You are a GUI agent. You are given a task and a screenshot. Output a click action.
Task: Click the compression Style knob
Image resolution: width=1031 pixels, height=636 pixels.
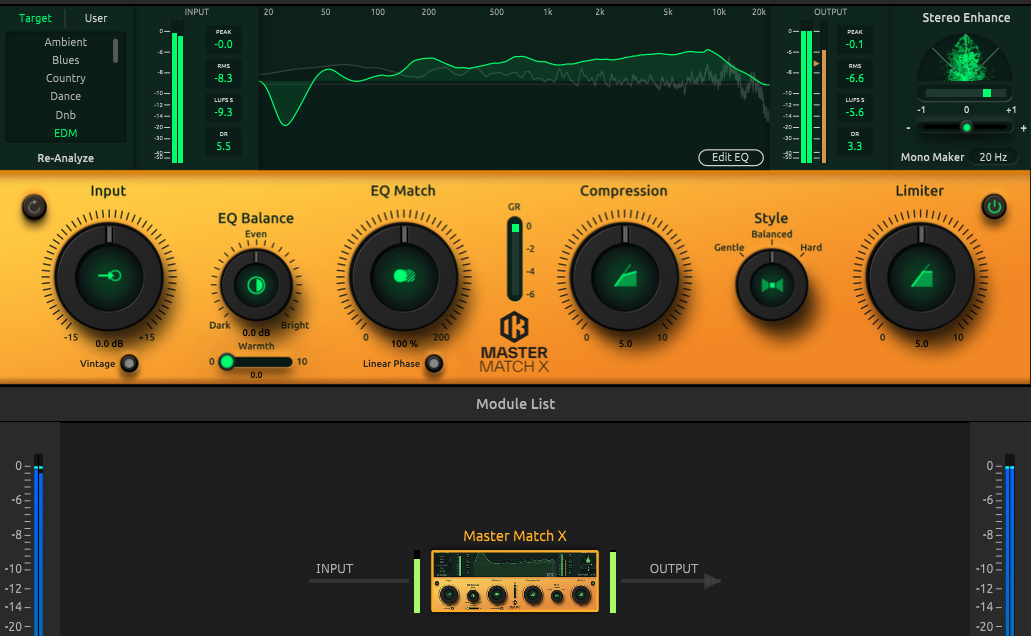coord(771,285)
